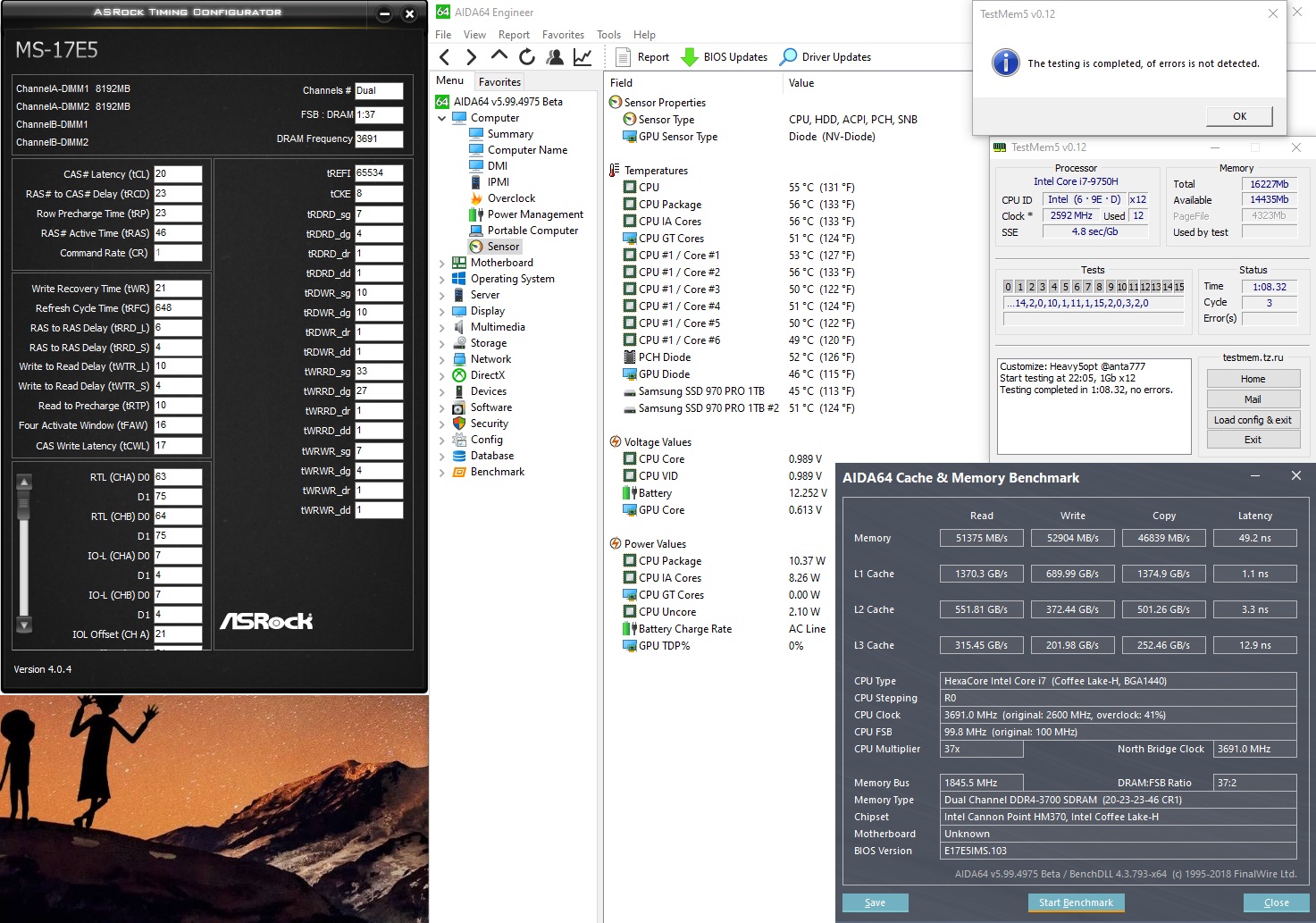1316x923 pixels.
Task: Click the forward arrow in AIDA64 toolbar
Action: click(x=472, y=57)
